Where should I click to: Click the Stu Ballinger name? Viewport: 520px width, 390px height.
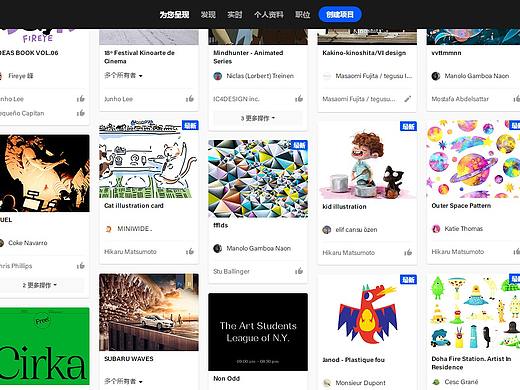click(231, 272)
